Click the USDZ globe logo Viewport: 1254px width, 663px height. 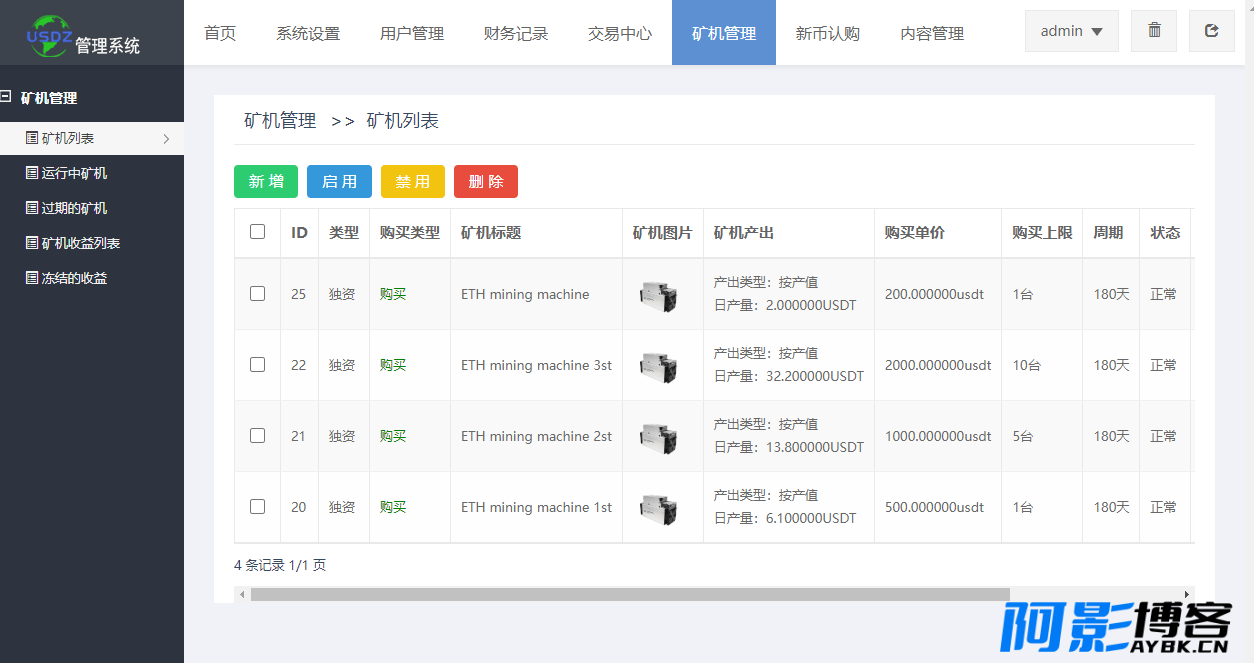49,35
